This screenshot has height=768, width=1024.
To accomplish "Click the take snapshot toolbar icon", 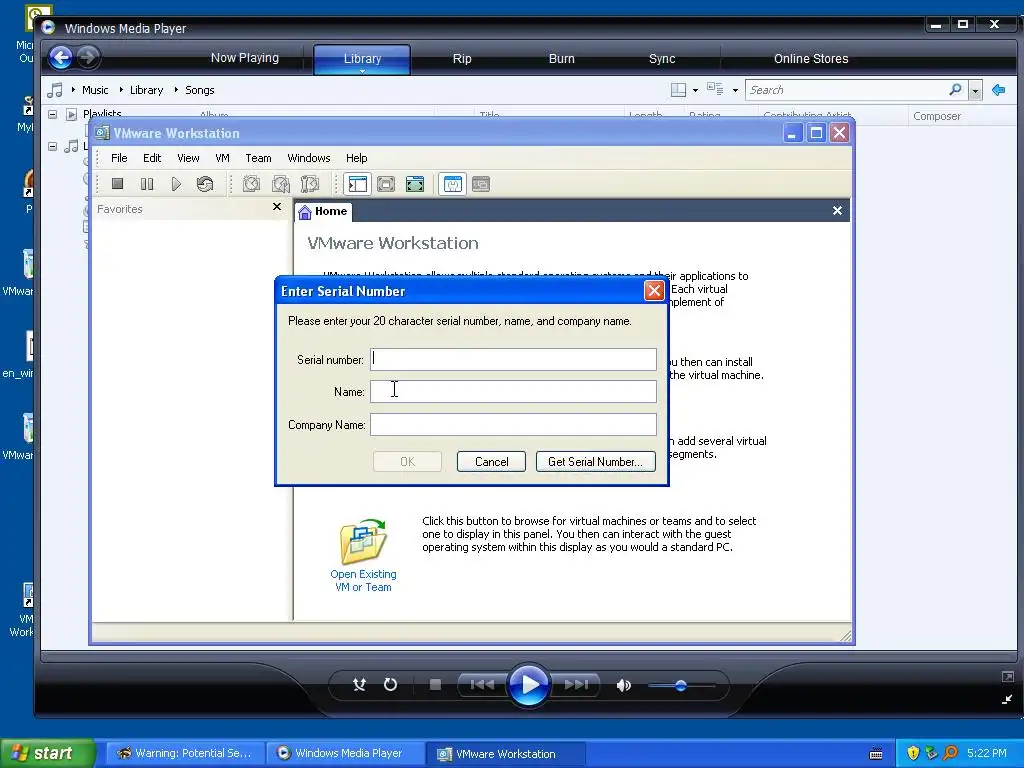I will pyautogui.click(x=251, y=184).
